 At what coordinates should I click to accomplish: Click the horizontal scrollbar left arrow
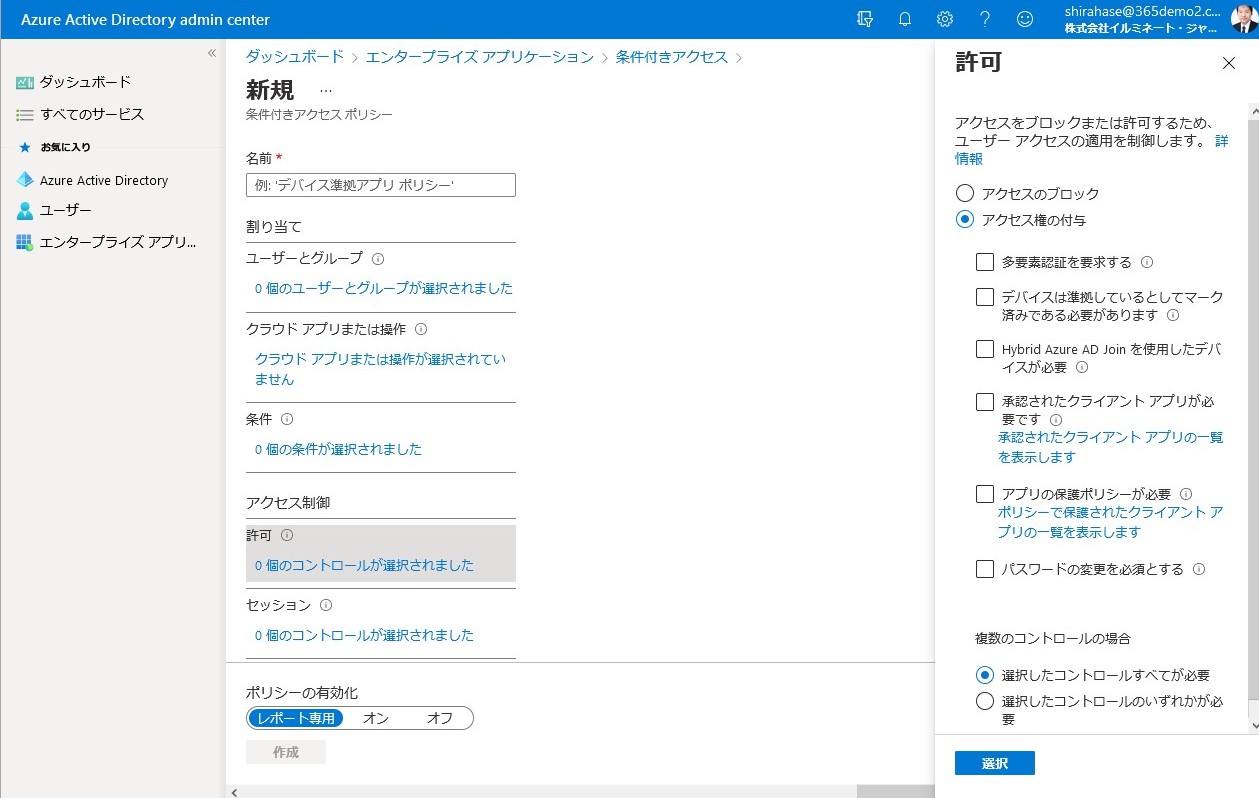coord(233,792)
